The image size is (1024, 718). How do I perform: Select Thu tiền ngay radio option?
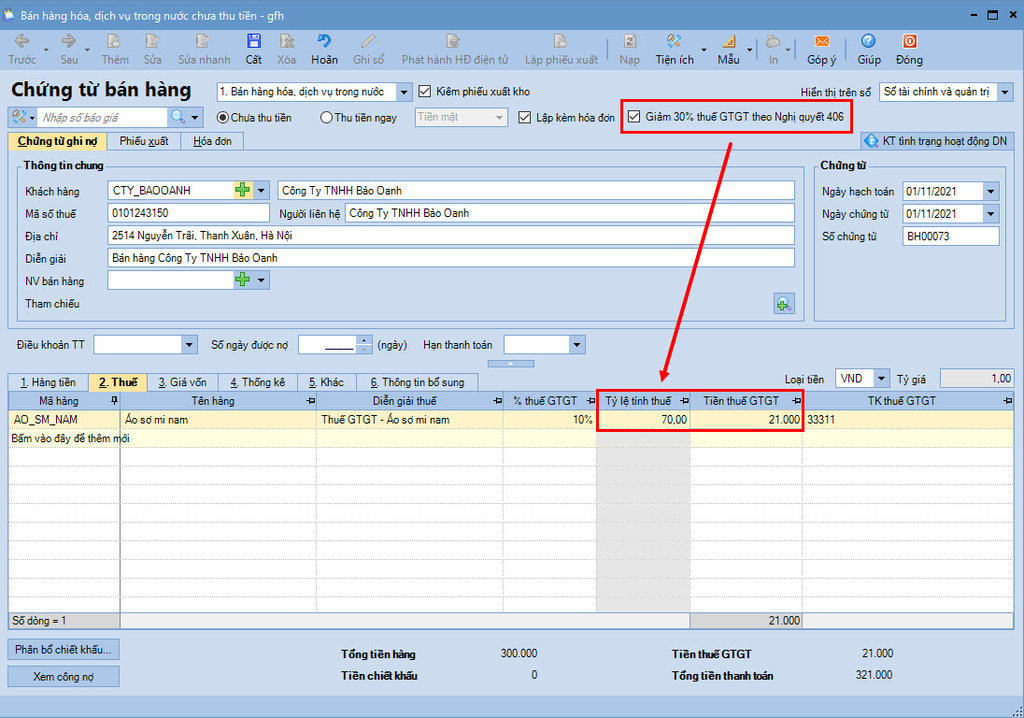pyautogui.click(x=327, y=118)
